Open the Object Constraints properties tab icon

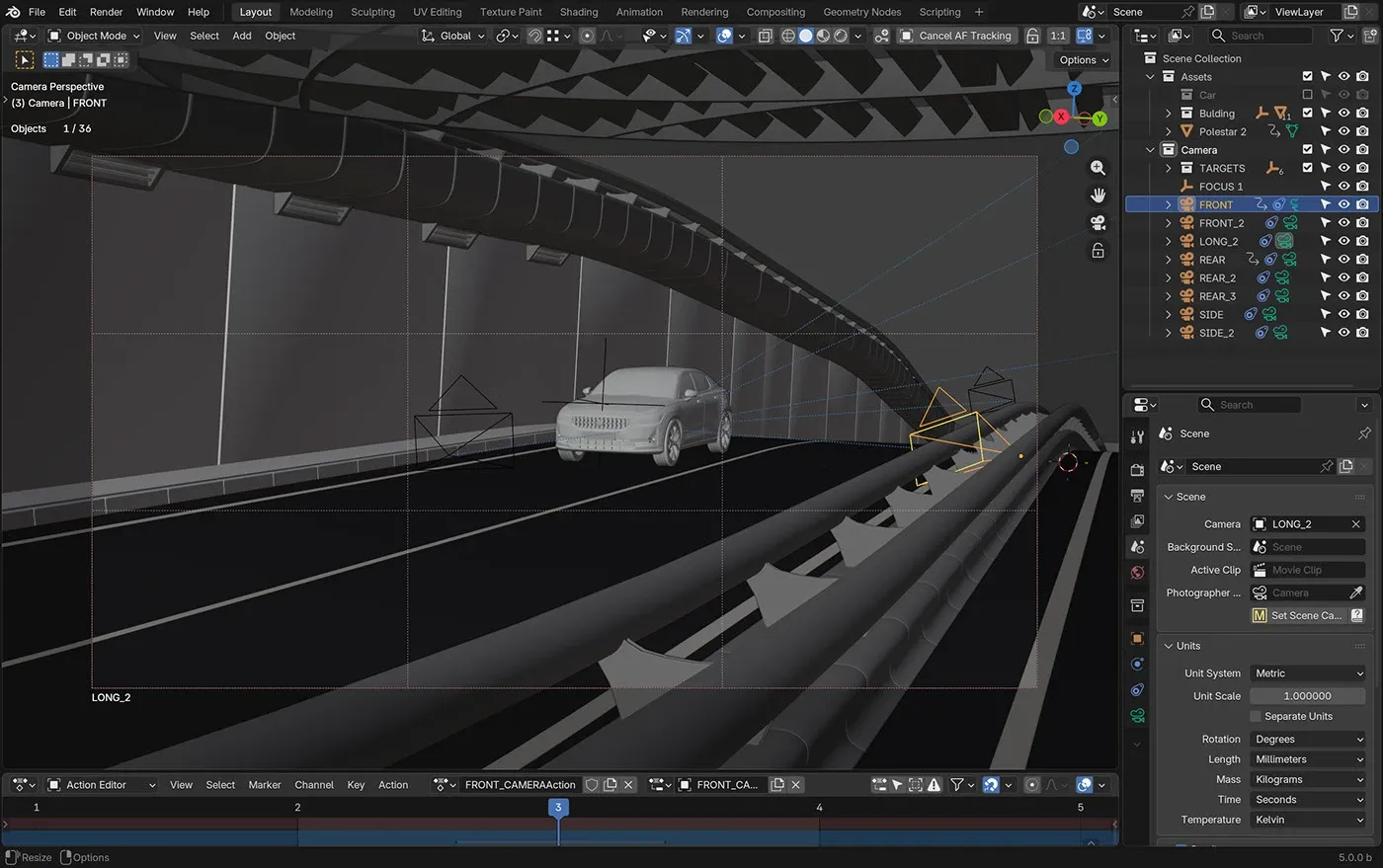tap(1137, 690)
